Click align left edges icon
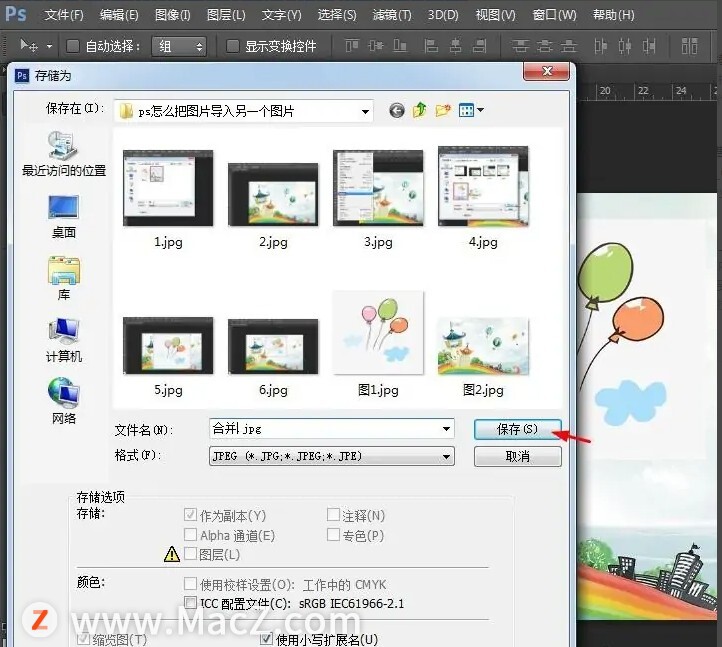Viewport: 722px width, 647px height. pos(431,46)
